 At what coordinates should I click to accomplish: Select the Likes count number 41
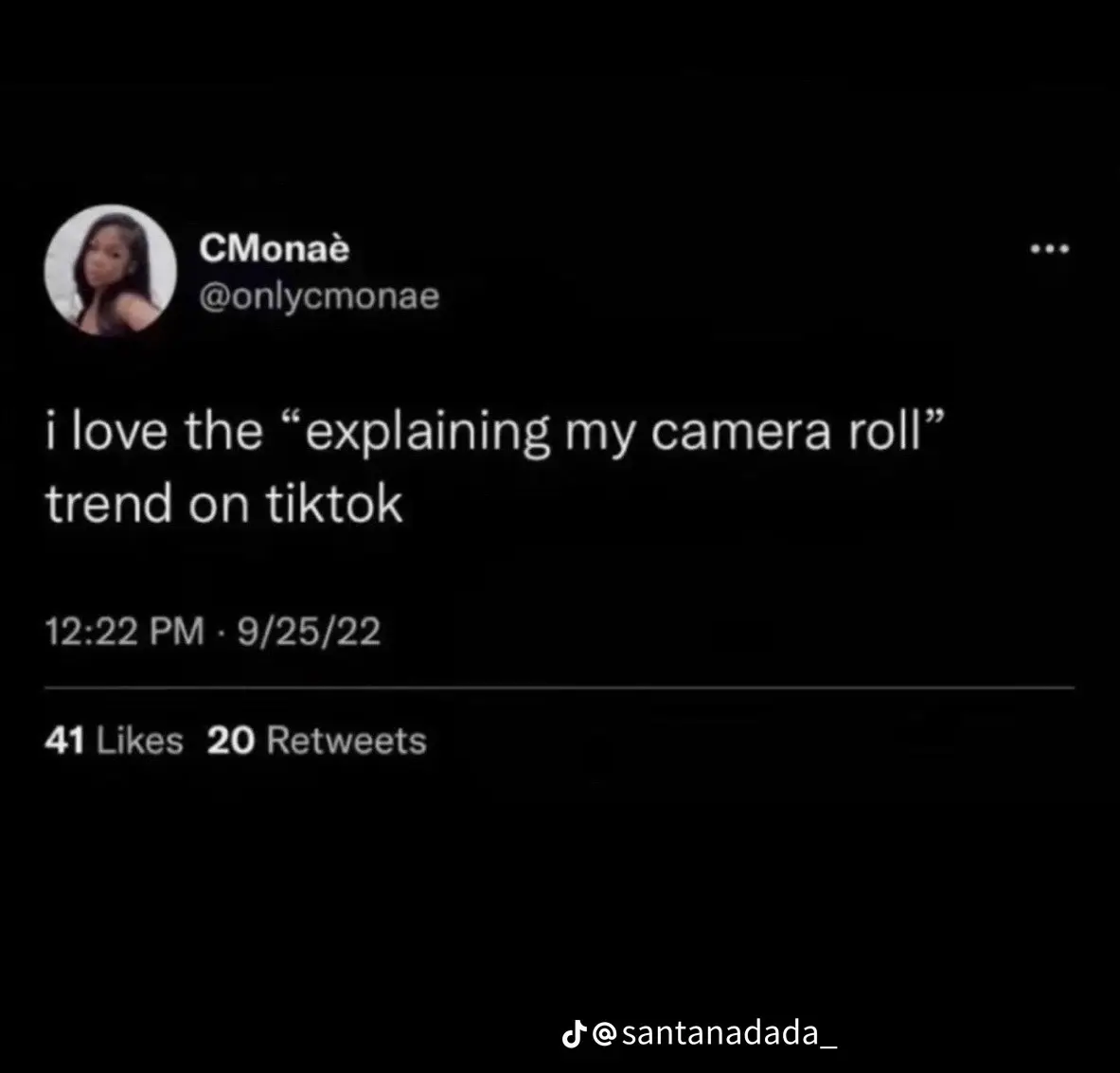tap(64, 740)
